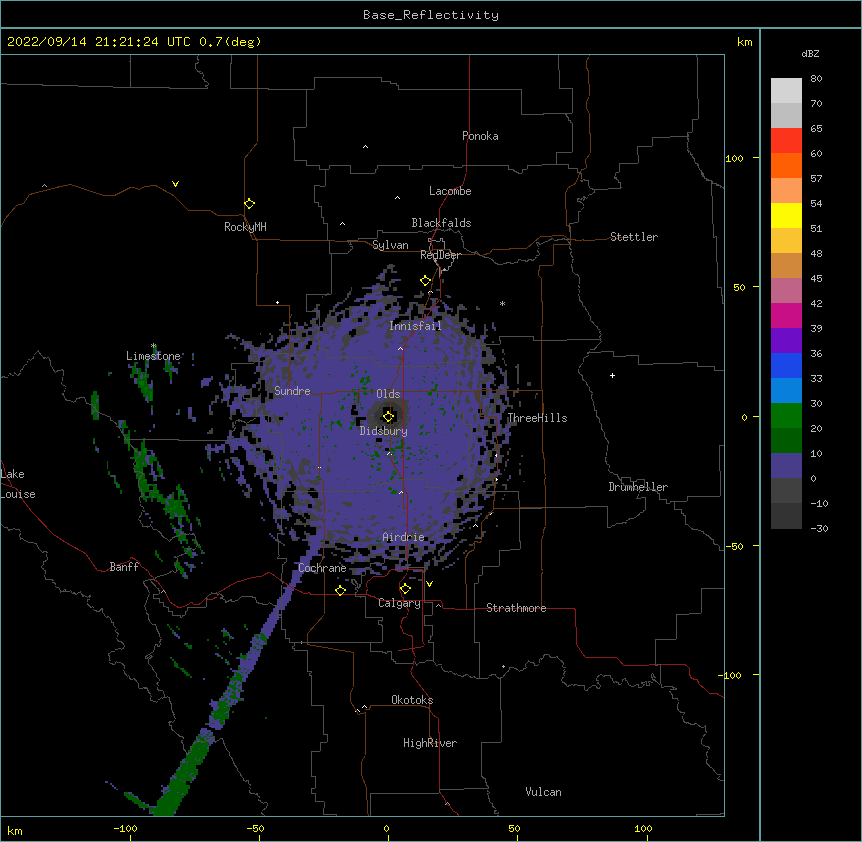Click the Airdrie label
The image size is (862, 842).
coord(403,537)
